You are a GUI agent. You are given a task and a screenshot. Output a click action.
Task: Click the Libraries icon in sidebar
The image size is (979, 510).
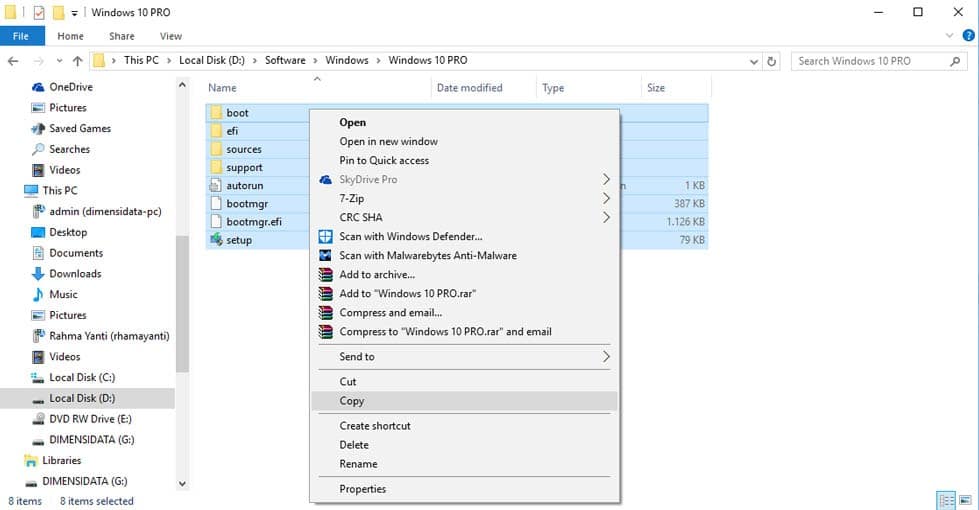pyautogui.click(x=31, y=461)
